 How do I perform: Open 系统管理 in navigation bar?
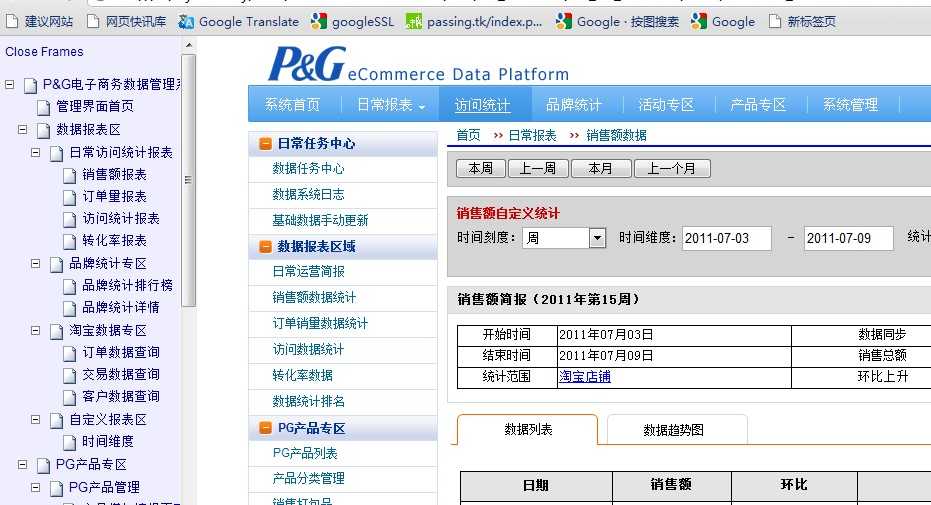[x=850, y=105]
